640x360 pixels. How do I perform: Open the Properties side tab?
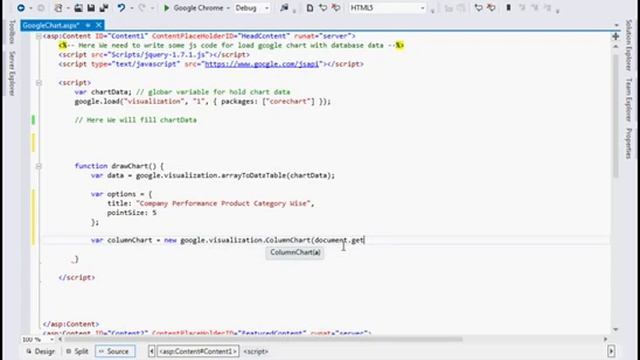pos(629,143)
